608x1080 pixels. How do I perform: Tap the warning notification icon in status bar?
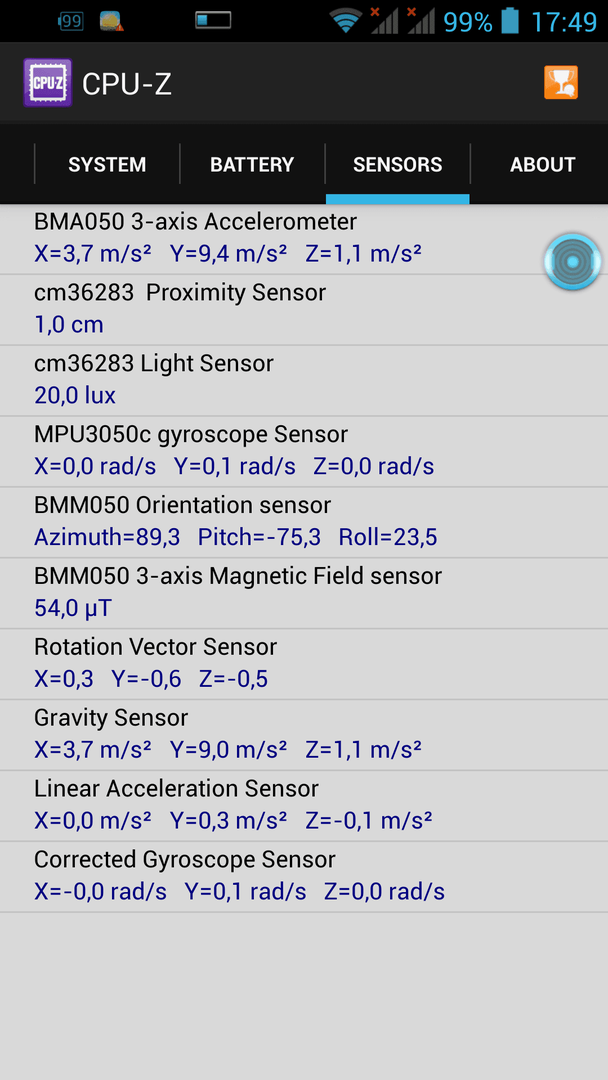coord(112,21)
